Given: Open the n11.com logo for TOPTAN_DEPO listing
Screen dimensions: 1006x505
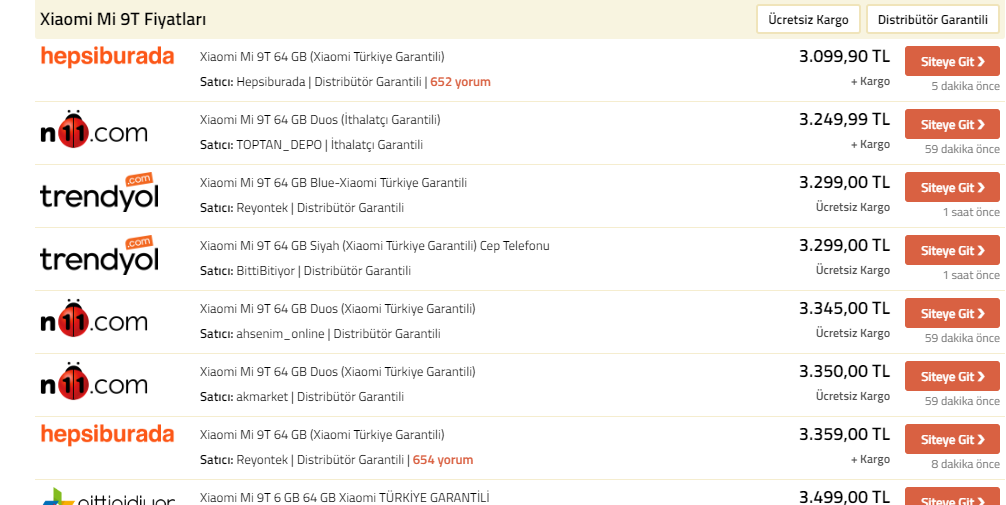Looking at the screenshot, I should click(x=94, y=130).
